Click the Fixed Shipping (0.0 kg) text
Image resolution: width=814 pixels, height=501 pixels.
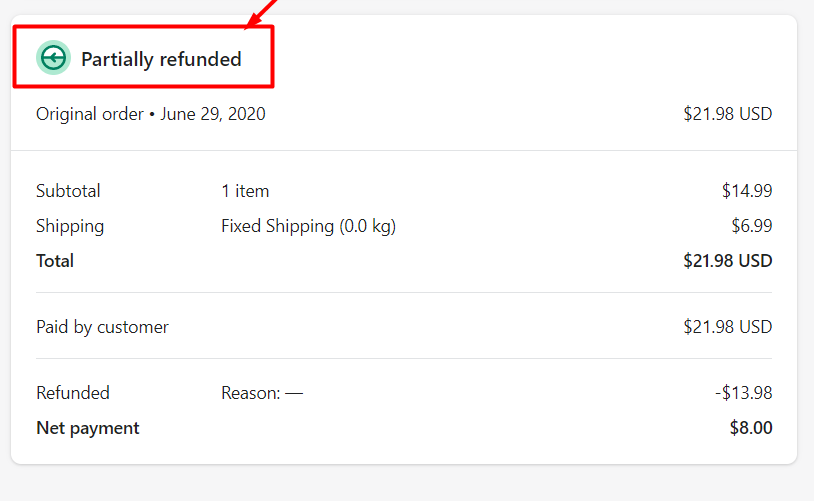pyautogui.click(x=308, y=226)
